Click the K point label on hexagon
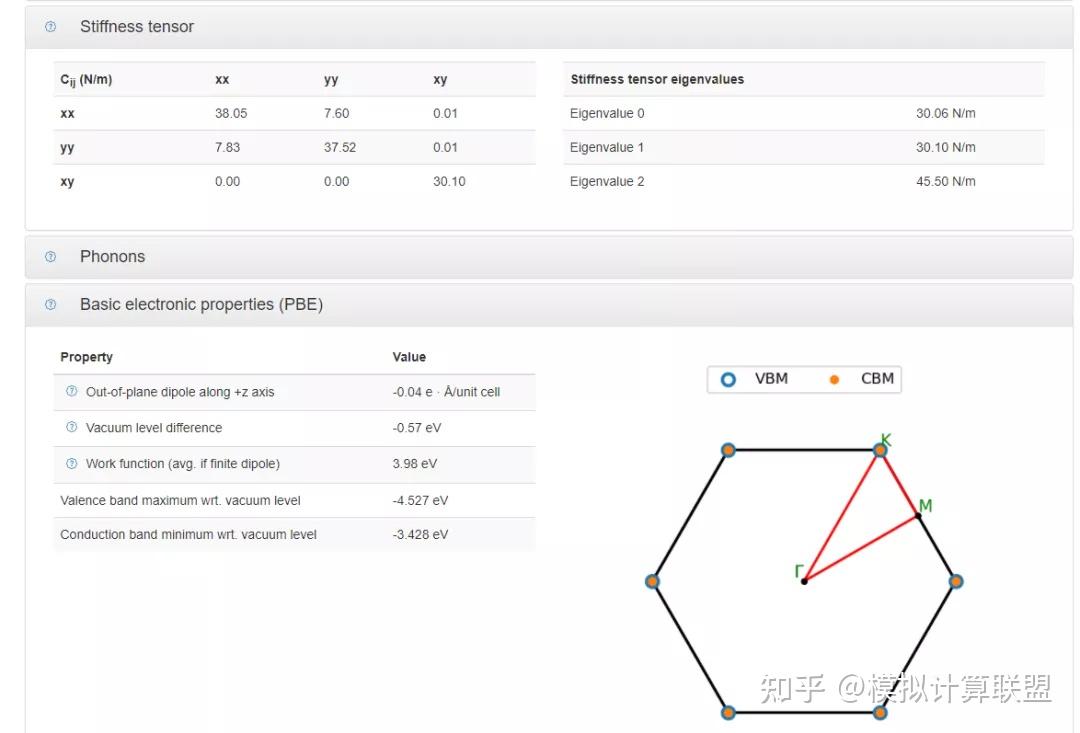 [x=886, y=439]
